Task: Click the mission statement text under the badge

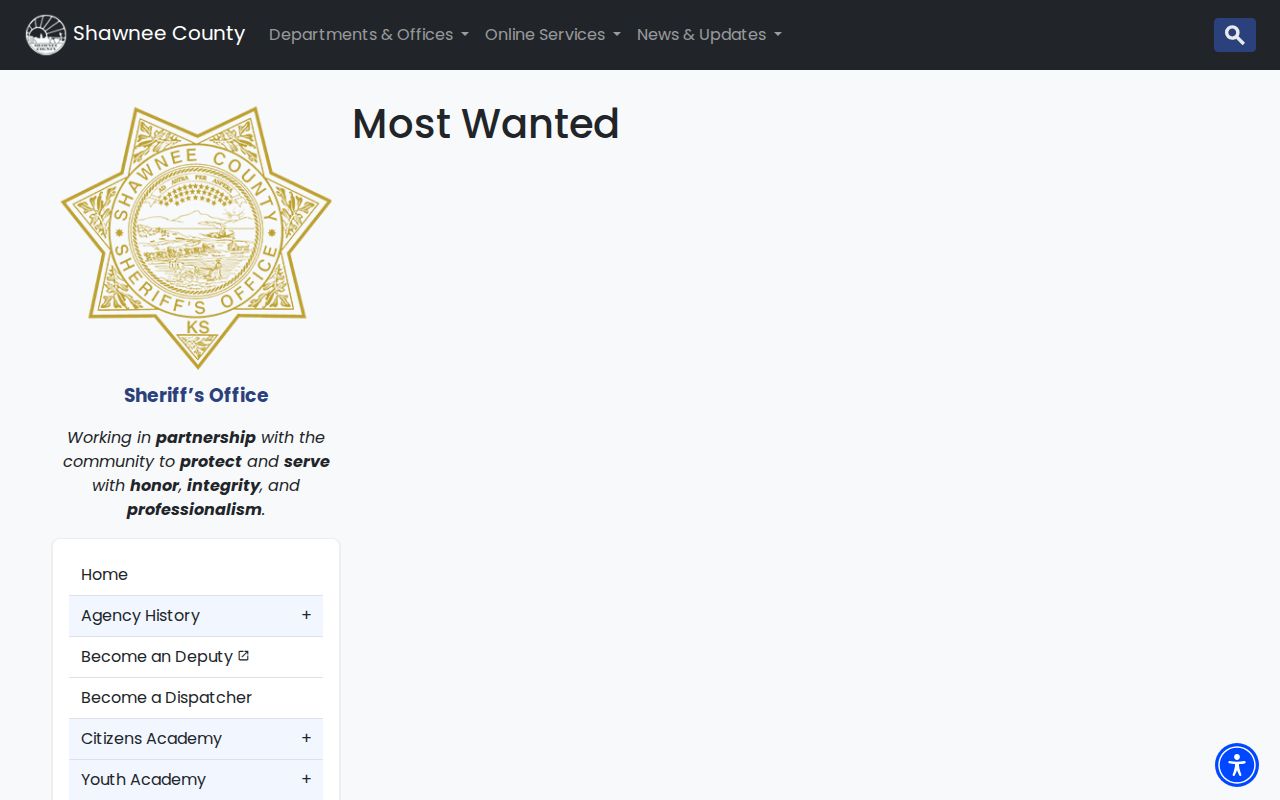Action: tap(196, 473)
